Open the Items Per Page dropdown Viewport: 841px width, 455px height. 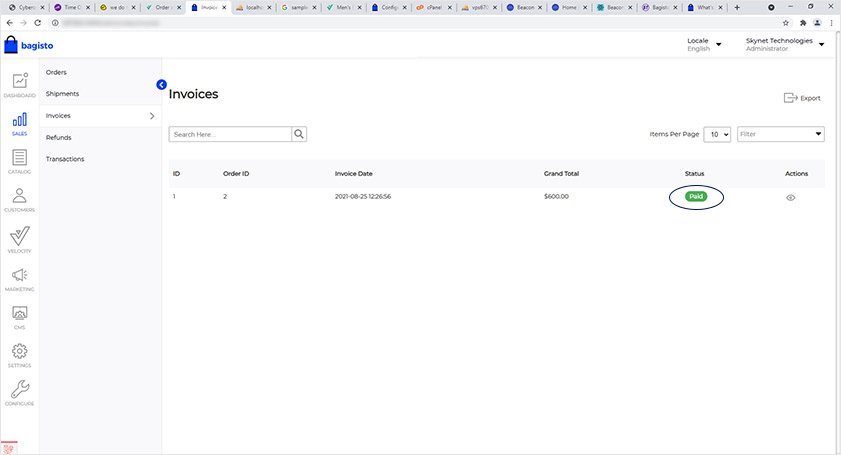pyautogui.click(x=717, y=134)
